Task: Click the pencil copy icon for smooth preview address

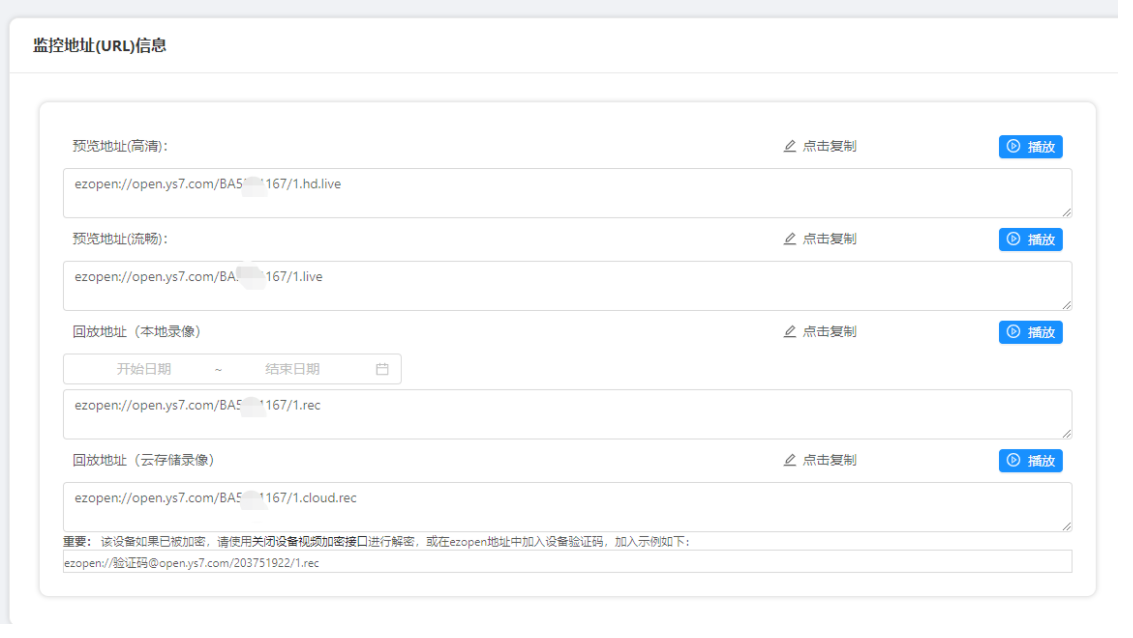Action: (x=789, y=239)
